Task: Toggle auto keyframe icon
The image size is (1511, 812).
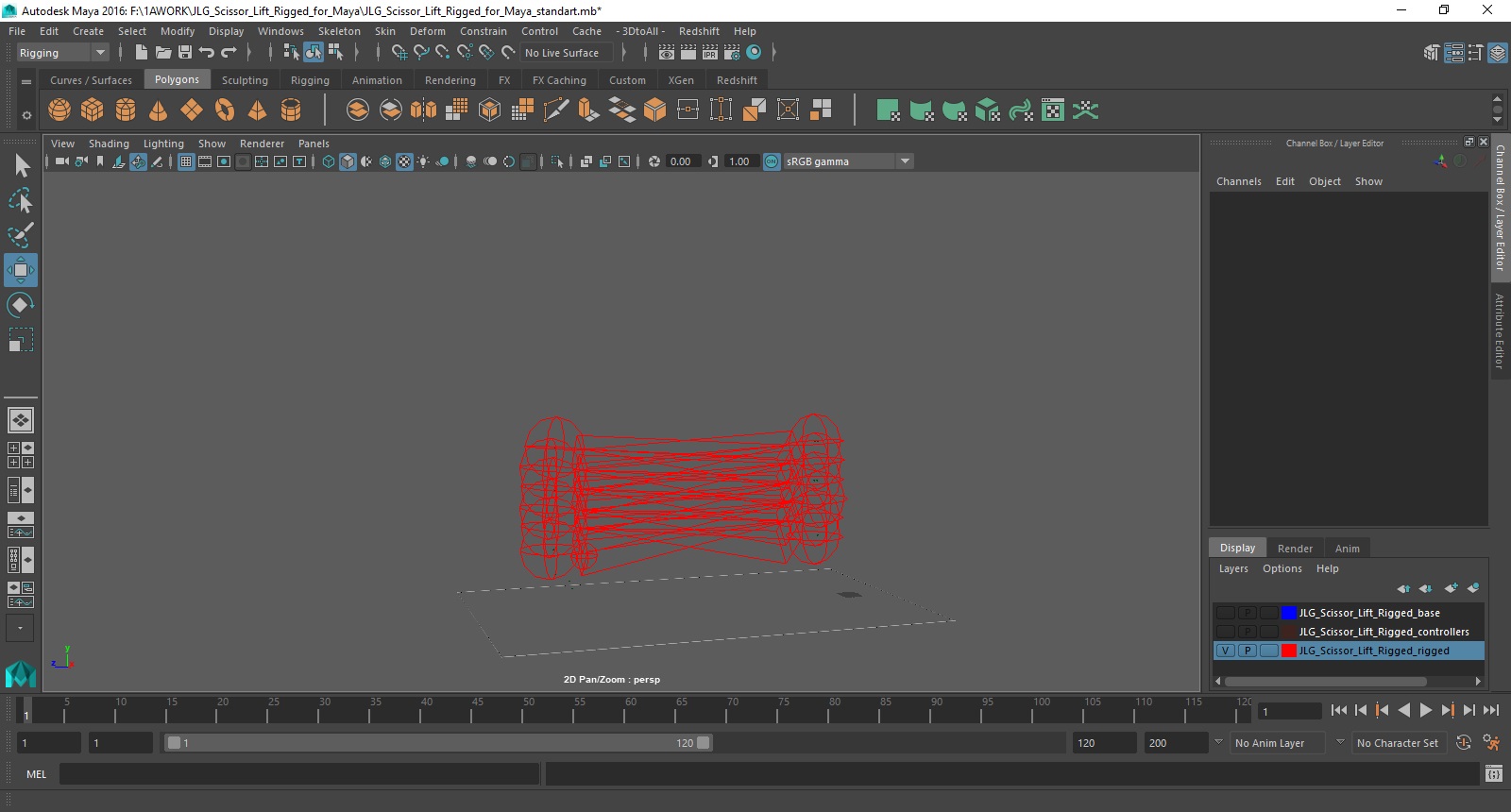Action: click(1464, 743)
